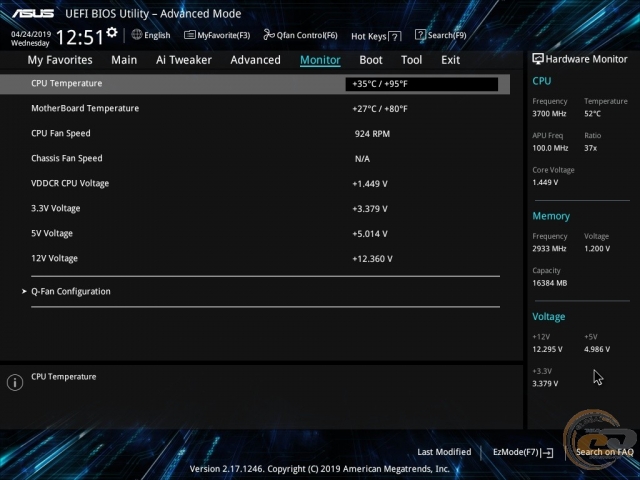Click the Hot Keys question mark icon

pos(394,37)
